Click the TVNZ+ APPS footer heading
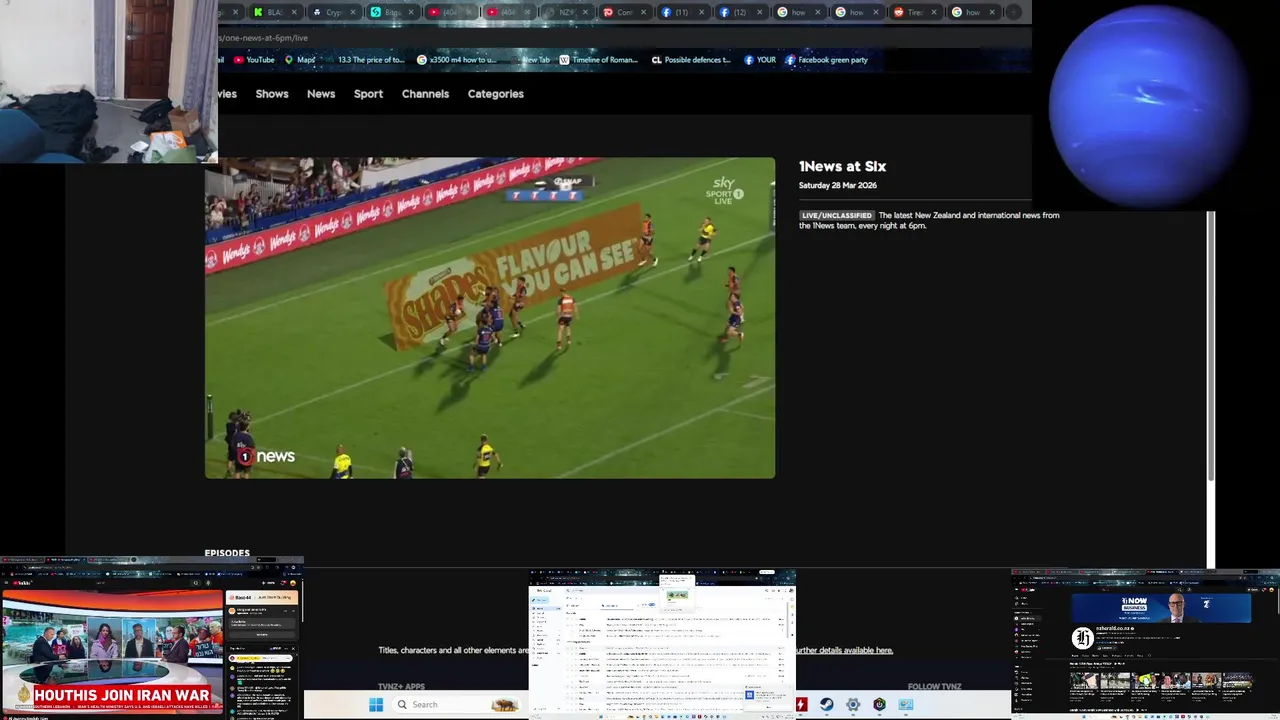Image resolution: width=1280 pixels, height=720 pixels. (x=401, y=687)
